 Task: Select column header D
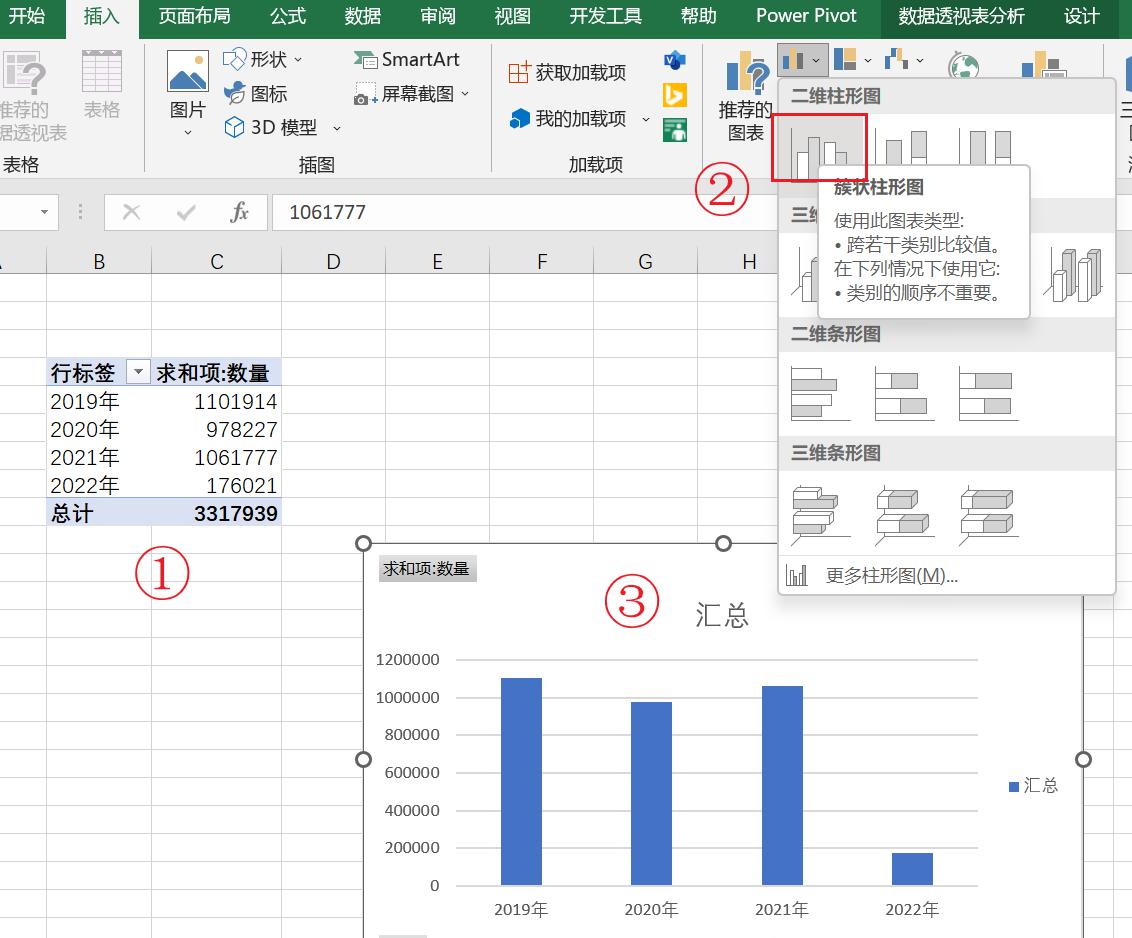coord(333,261)
